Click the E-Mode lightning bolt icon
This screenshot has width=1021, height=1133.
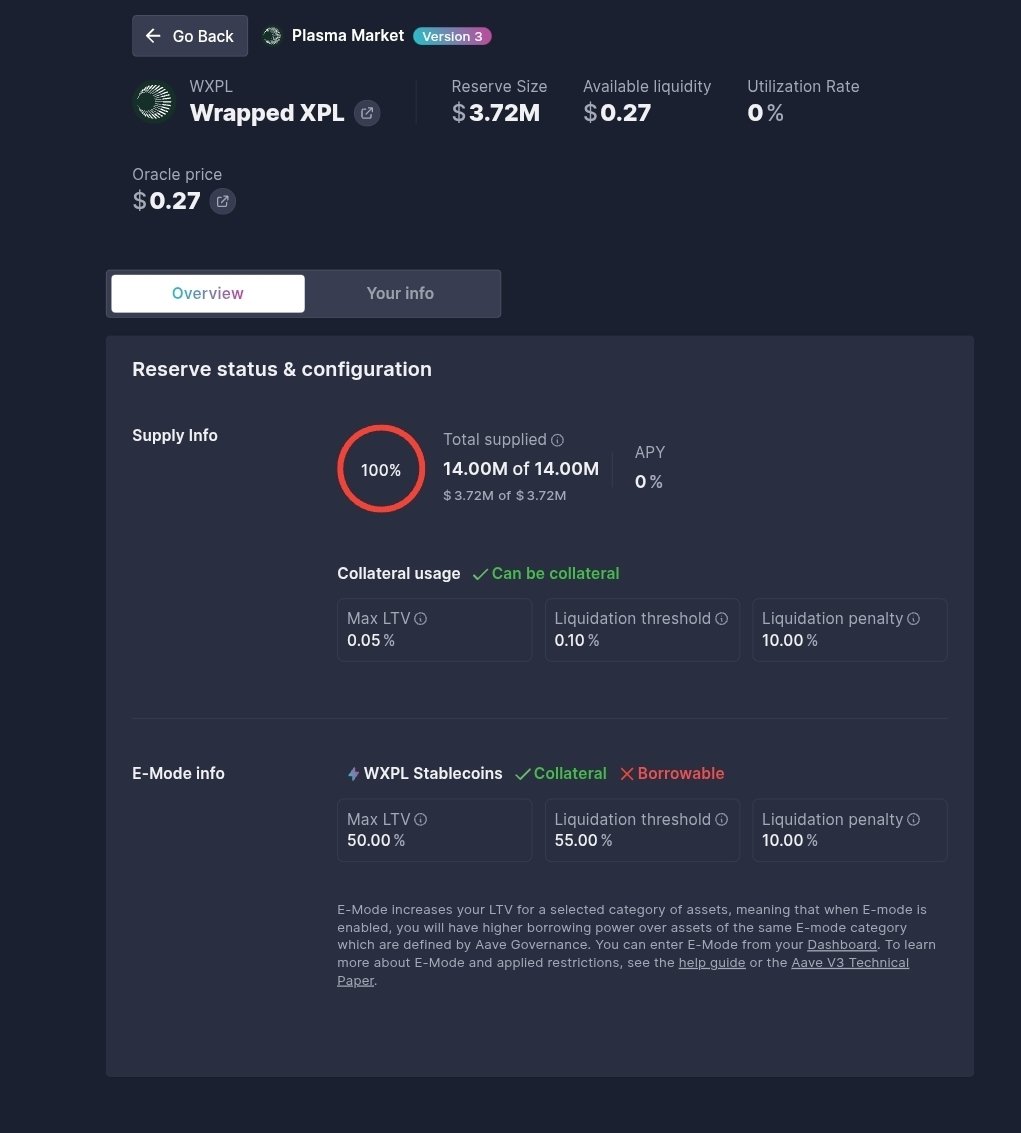coord(353,774)
